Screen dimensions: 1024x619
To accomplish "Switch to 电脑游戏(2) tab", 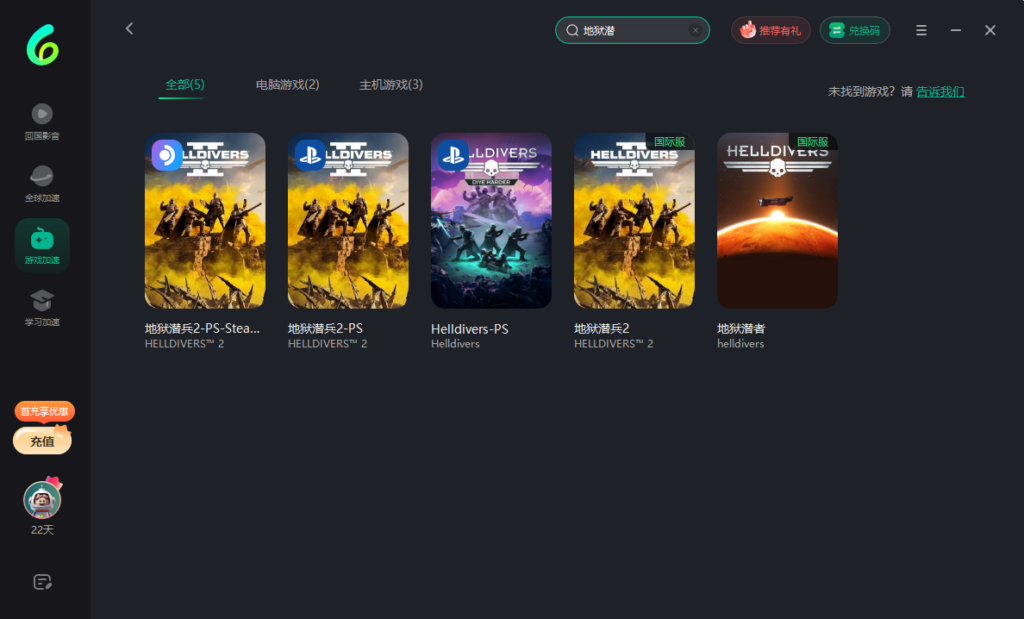I will (288, 85).
